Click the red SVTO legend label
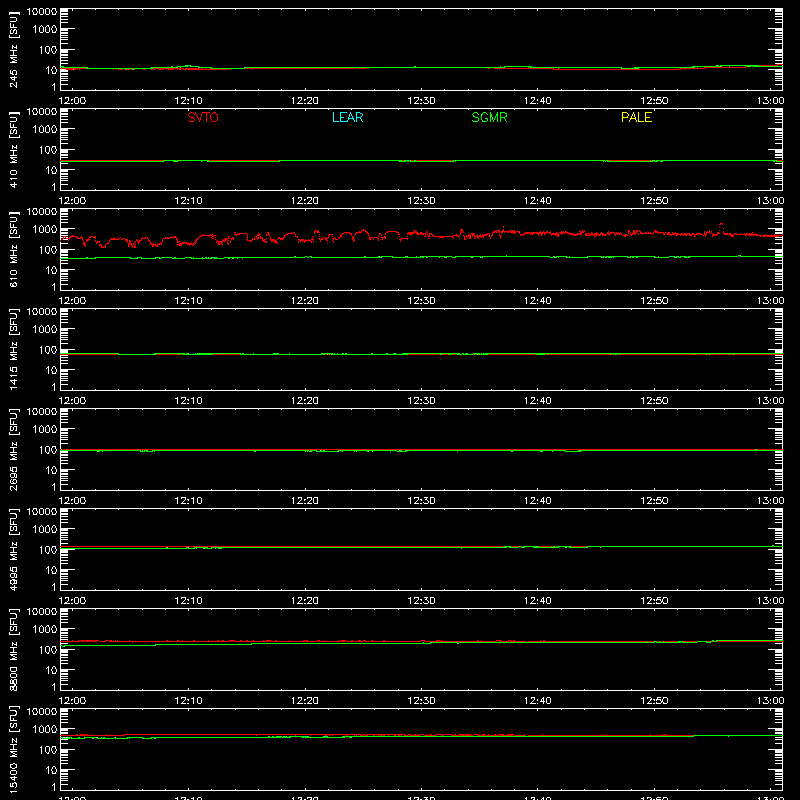Viewport: 800px width, 800px height. click(x=203, y=117)
